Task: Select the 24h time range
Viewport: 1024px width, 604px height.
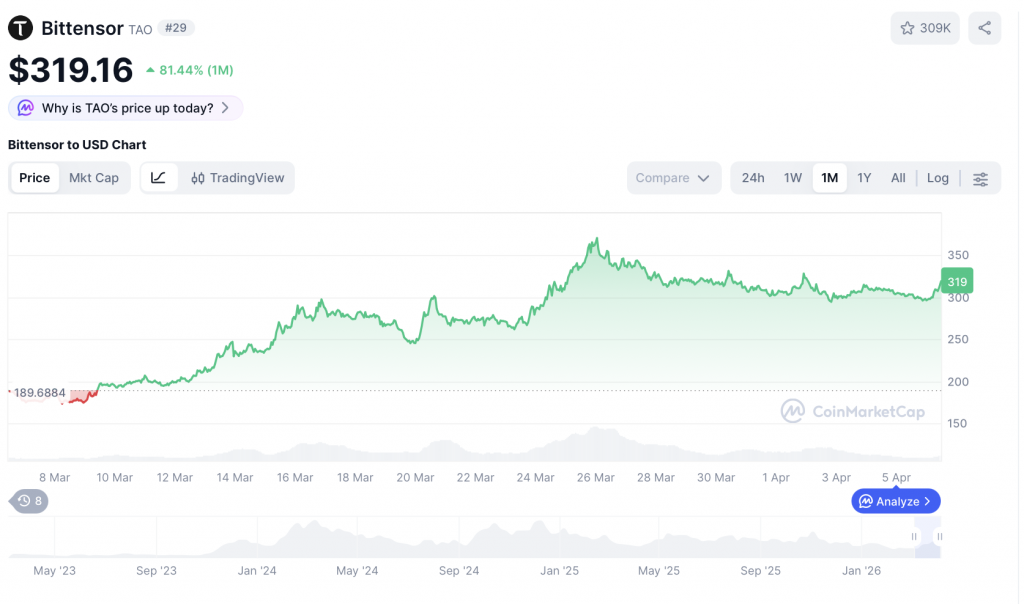Action: click(753, 178)
